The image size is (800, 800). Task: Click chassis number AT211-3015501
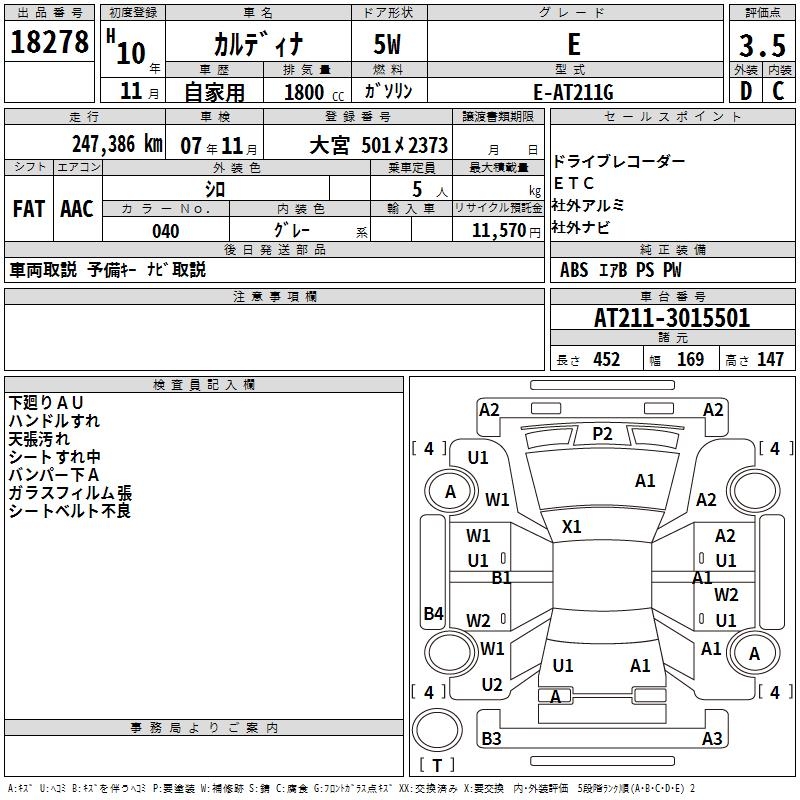point(672,318)
